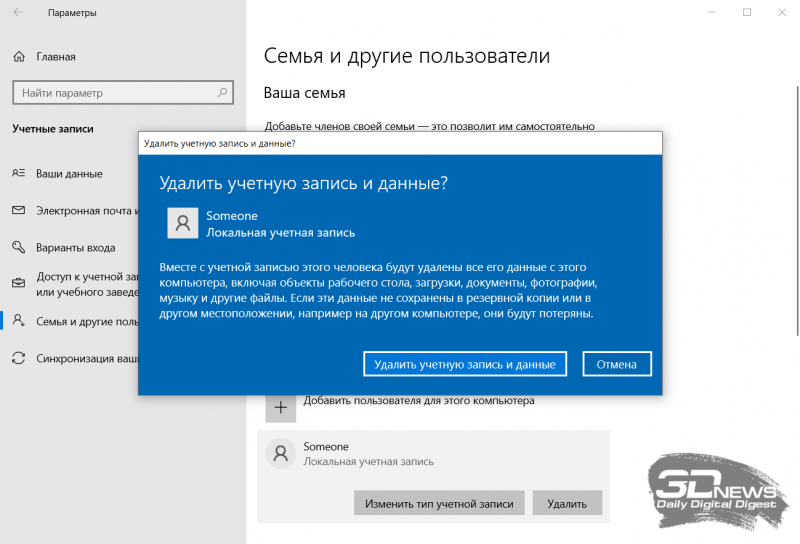
Task: Click the Someone avatar in the dialog
Action: 182,224
